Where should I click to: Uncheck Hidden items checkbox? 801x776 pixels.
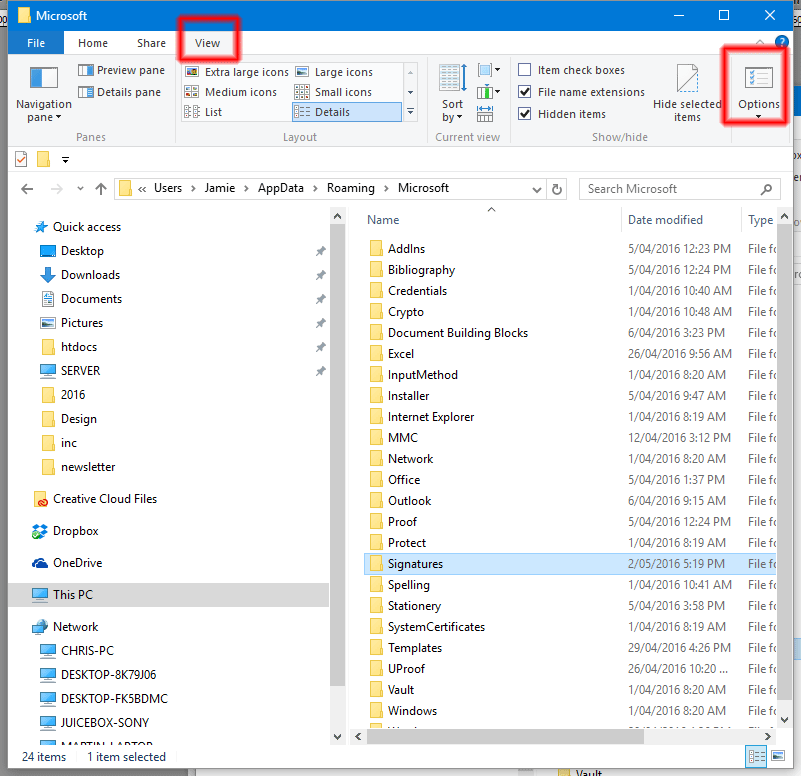[524, 113]
